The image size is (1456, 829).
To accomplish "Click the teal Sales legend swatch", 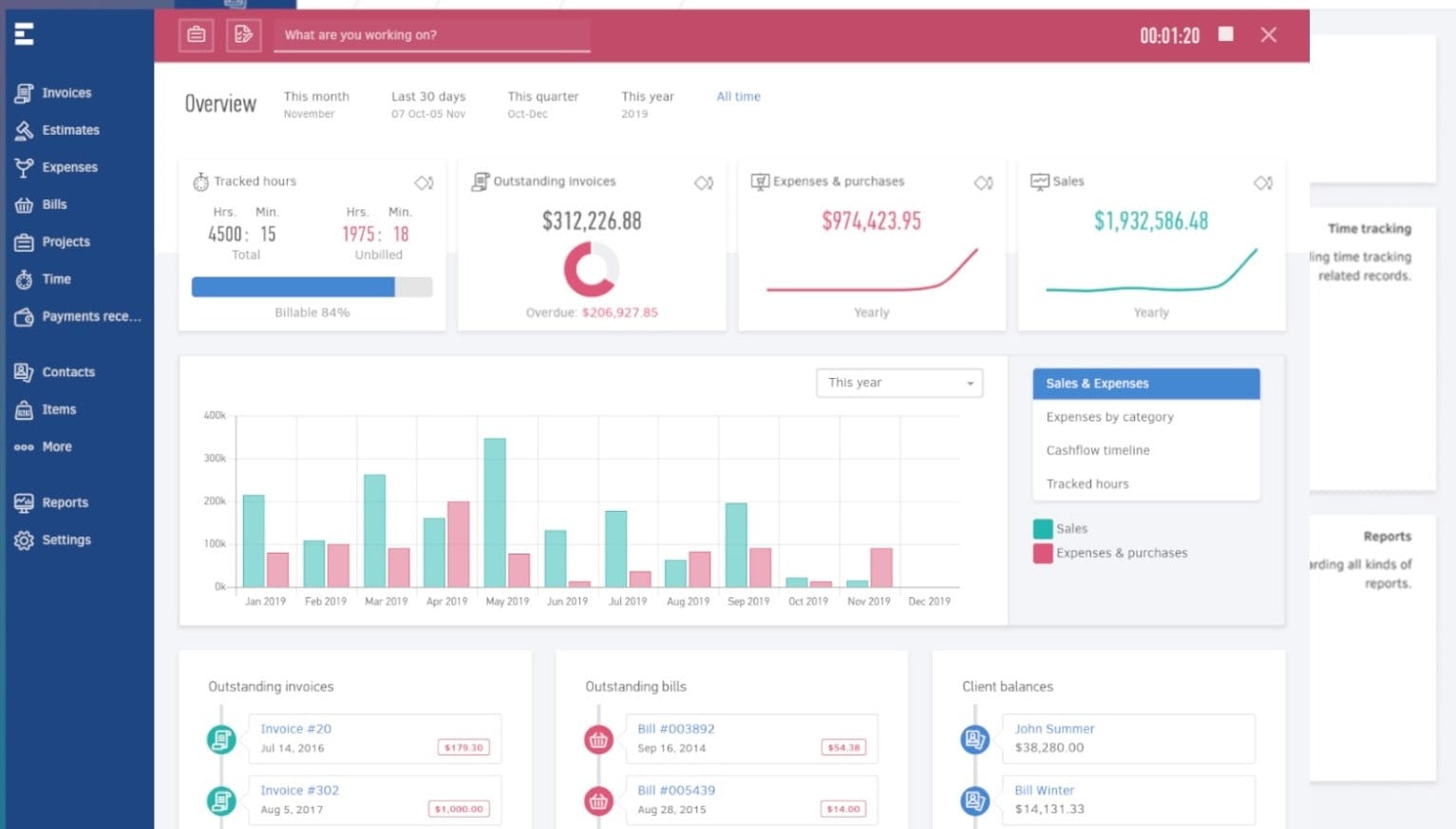I will [1043, 529].
